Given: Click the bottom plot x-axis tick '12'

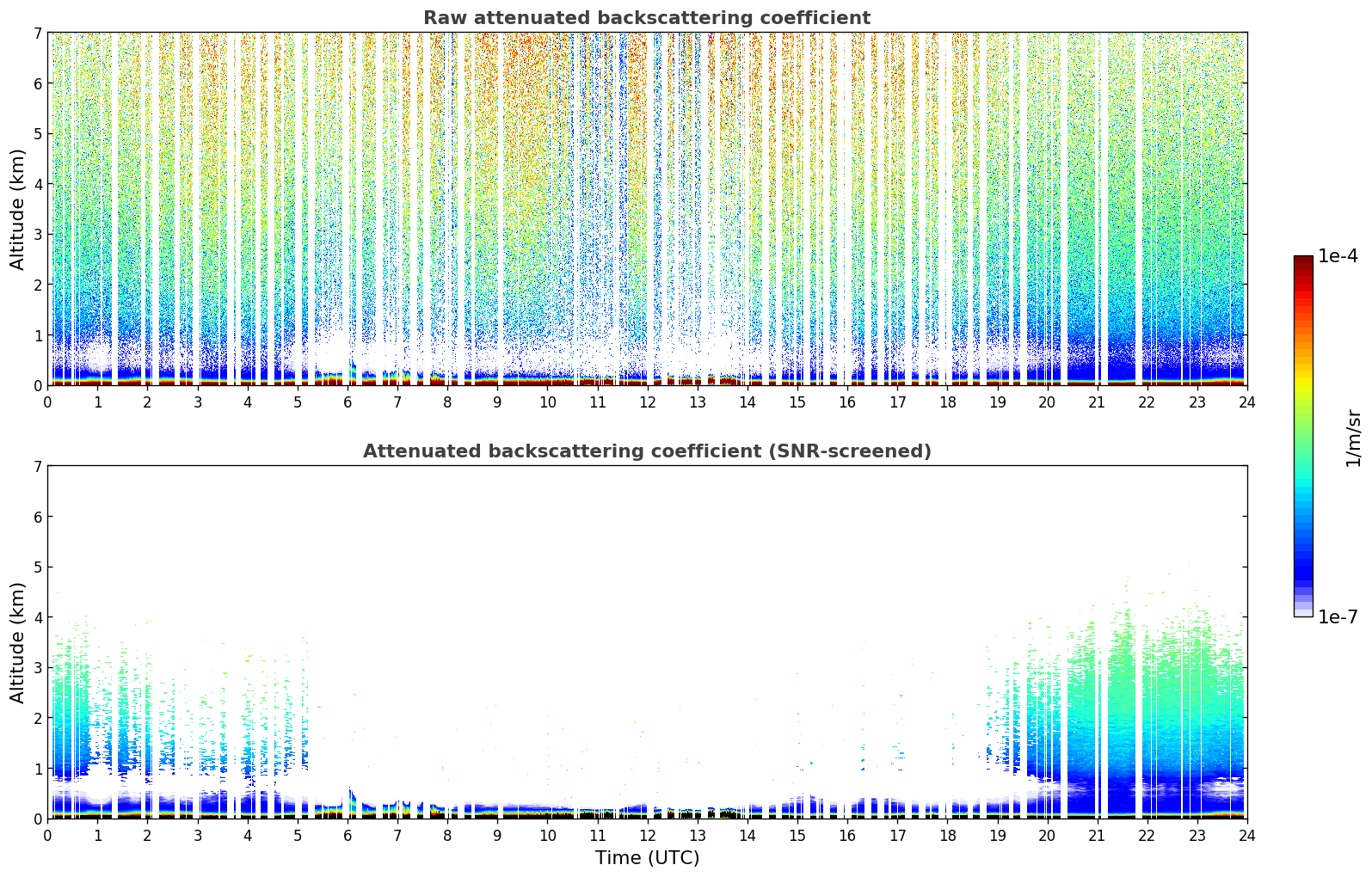Looking at the screenshot, I should pos(647,835).
